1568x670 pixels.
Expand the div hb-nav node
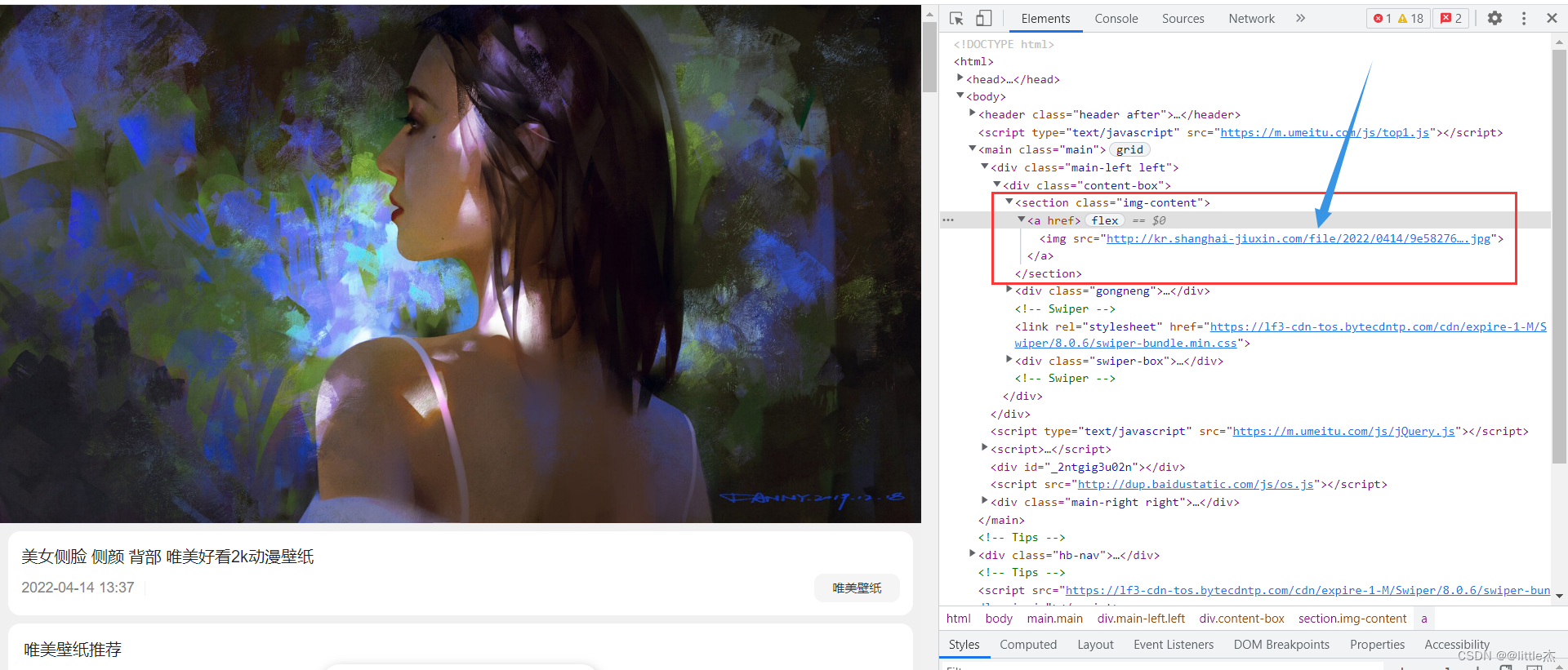pos(973,554)
